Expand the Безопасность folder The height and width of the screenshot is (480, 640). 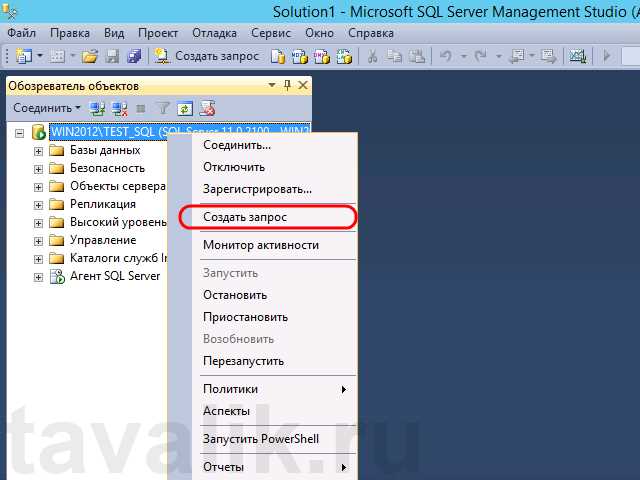38,169
